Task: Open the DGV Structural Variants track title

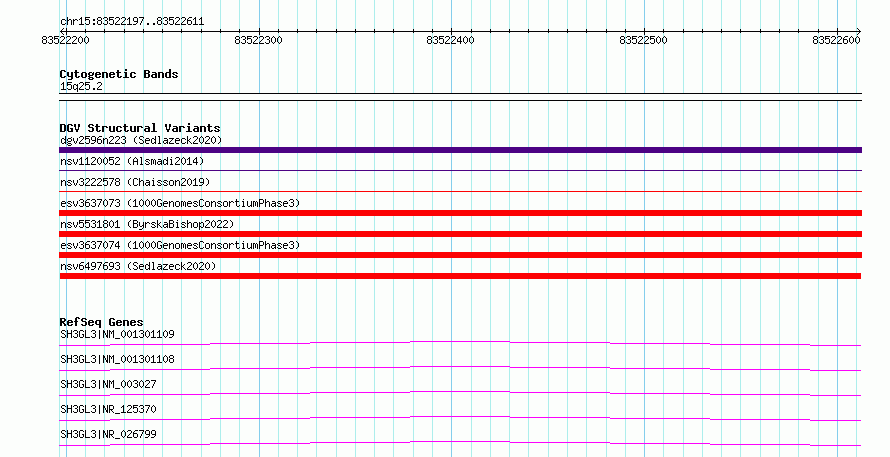Action: coord(140,128)
